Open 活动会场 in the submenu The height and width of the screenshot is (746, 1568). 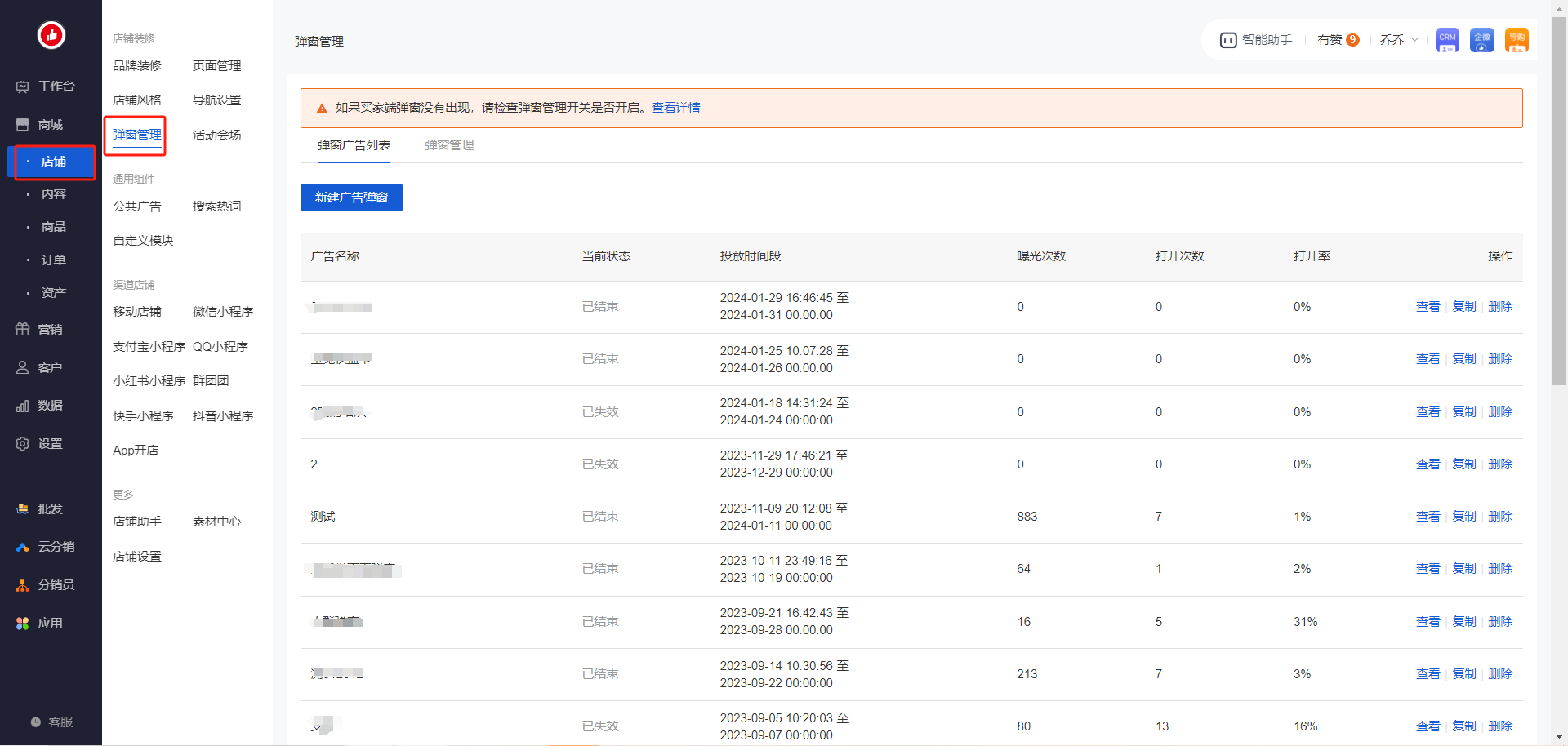pyautogui.click(x=217, y=135)
